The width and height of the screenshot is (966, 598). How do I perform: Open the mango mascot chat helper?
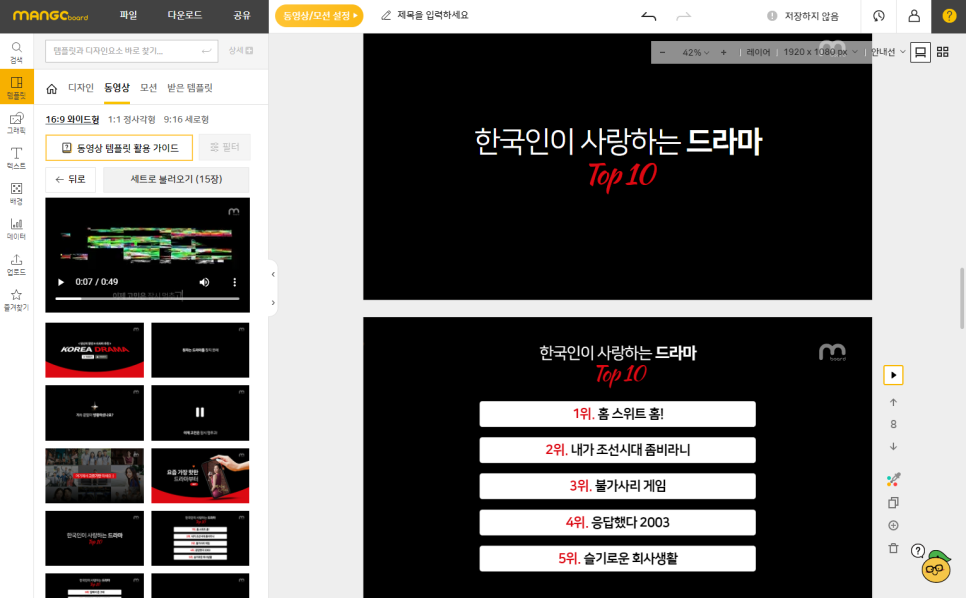click(x=936, y=567)
